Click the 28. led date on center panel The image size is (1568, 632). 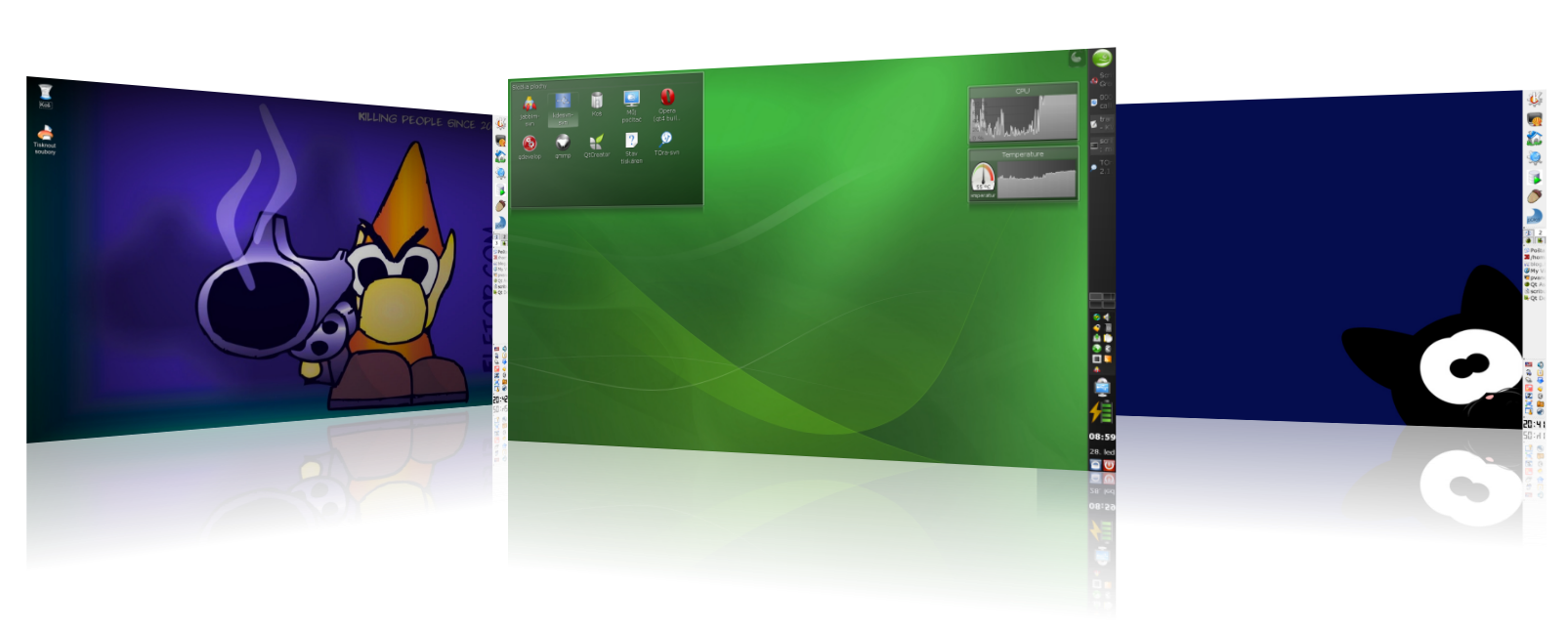pyautogui.click(x=1102, y=452)
